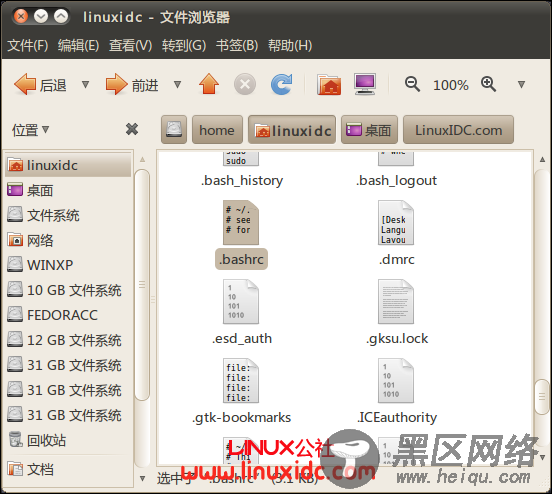This screenshot has height=494, width=552.
Task: Select the .ICEauthority file icon
Action: click(x=396, y=381)
